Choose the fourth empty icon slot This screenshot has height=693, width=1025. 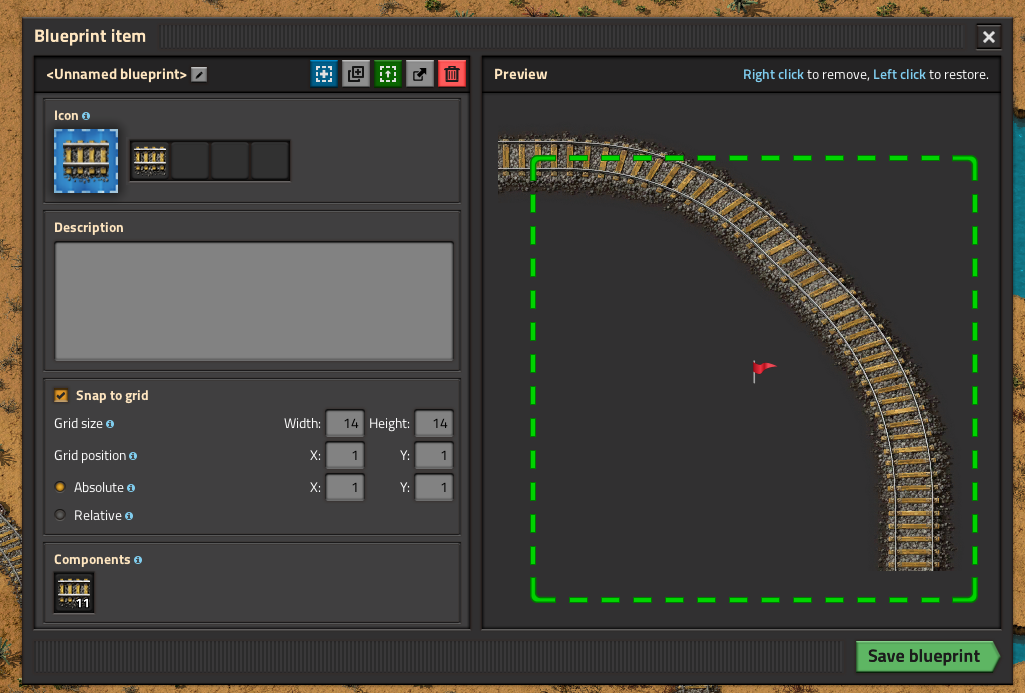(x=270, y=160)
